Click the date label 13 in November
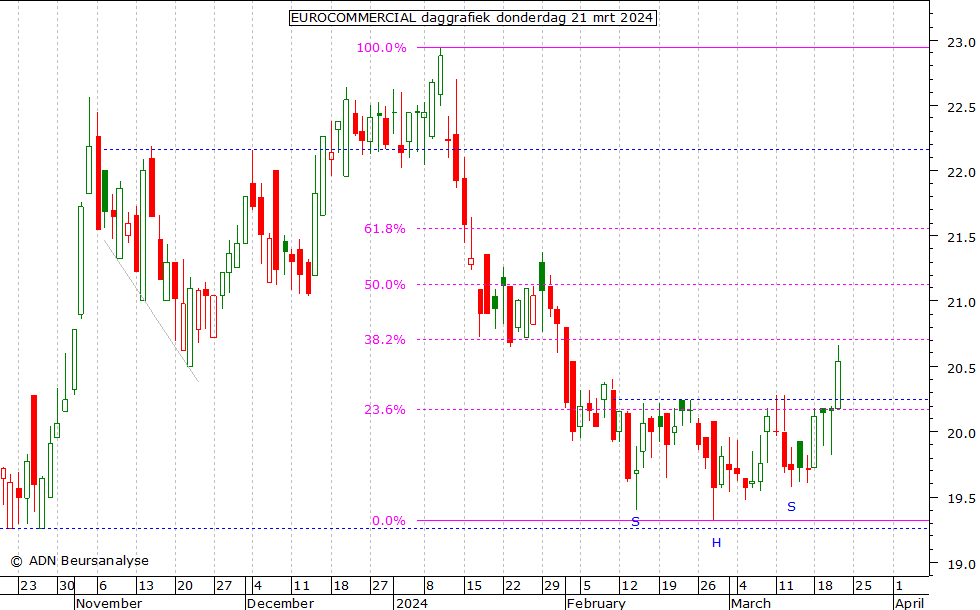 (x=146, y=586)
